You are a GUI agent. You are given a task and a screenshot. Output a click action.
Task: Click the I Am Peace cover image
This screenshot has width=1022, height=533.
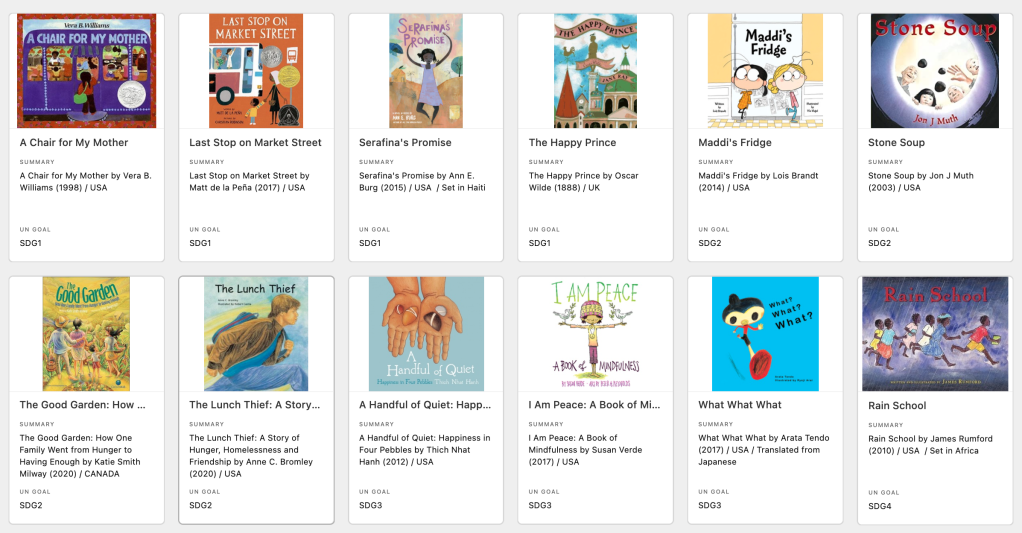coord(595,334)
